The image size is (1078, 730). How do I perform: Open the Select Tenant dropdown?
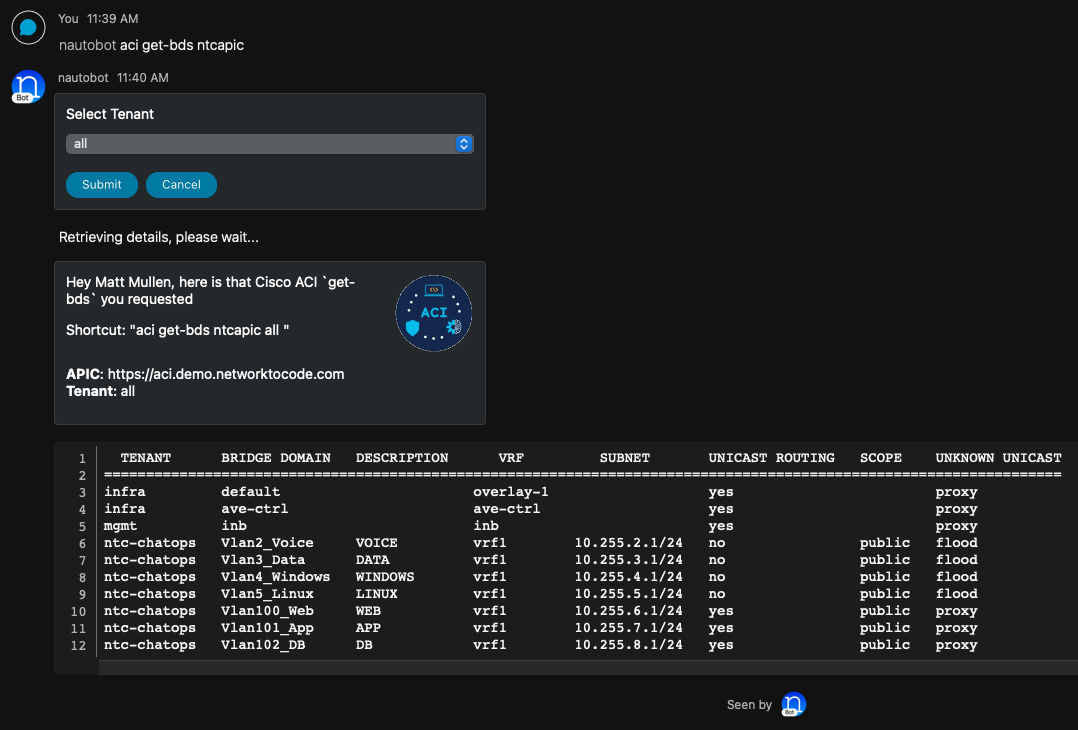pyautogui.click(x=269, y=144)
